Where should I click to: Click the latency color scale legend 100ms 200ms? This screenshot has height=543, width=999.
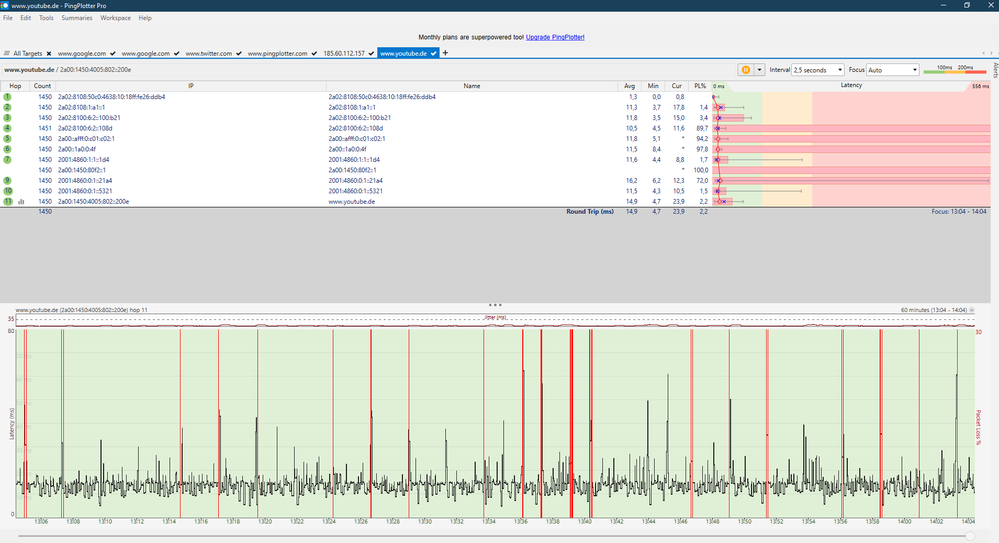point(955,69)
